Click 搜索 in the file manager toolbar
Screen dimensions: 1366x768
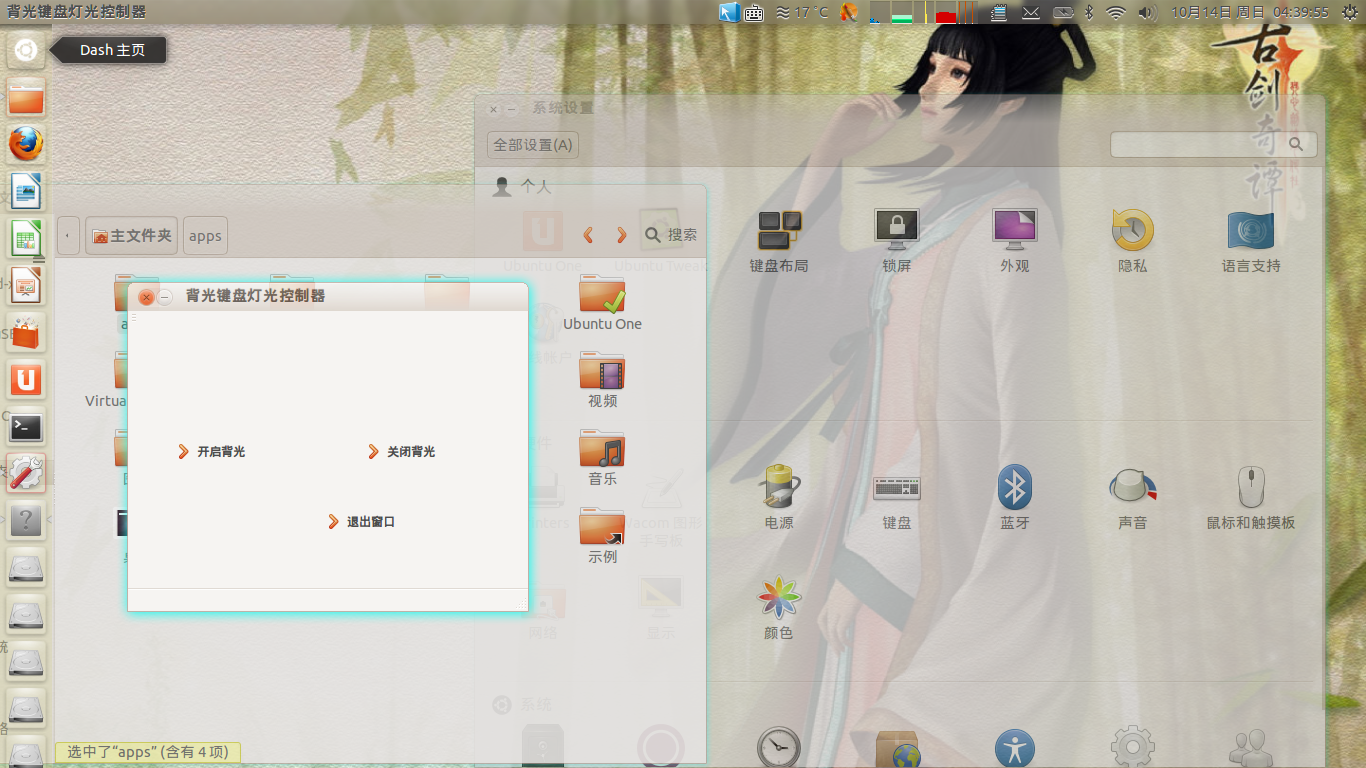pos(671,235)
